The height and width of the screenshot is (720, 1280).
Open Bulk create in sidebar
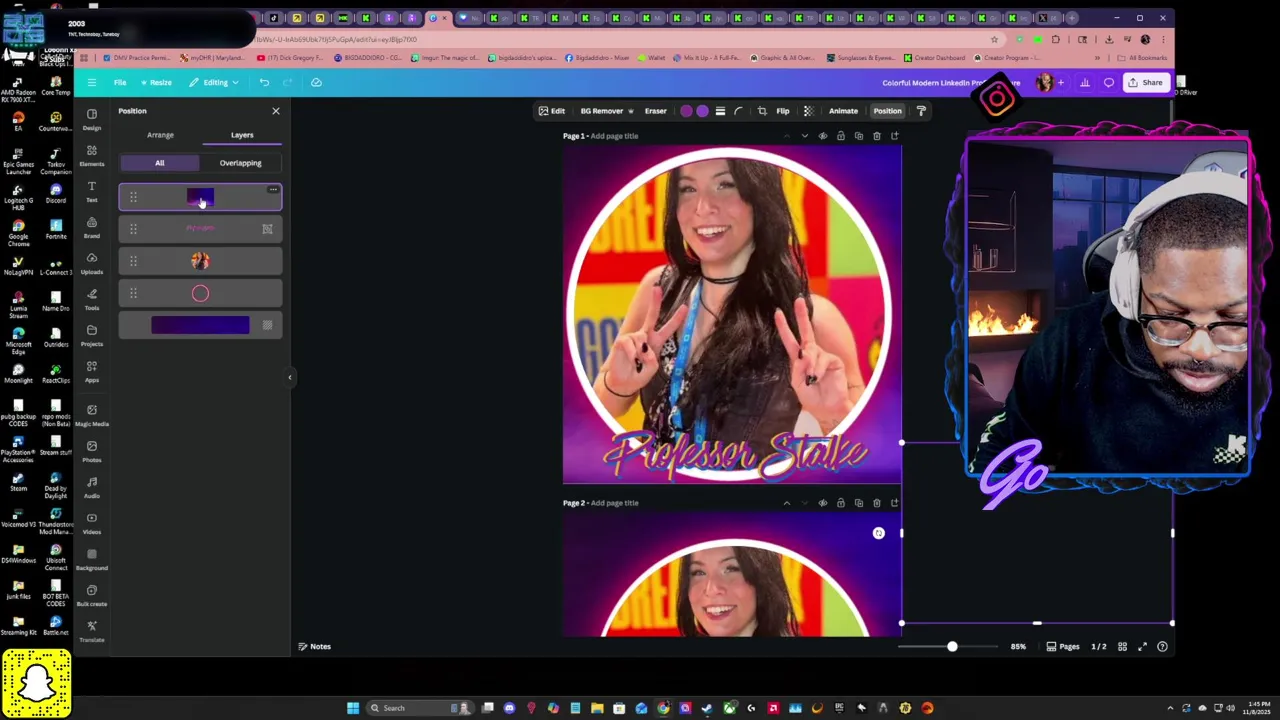(x=92, y=595)
